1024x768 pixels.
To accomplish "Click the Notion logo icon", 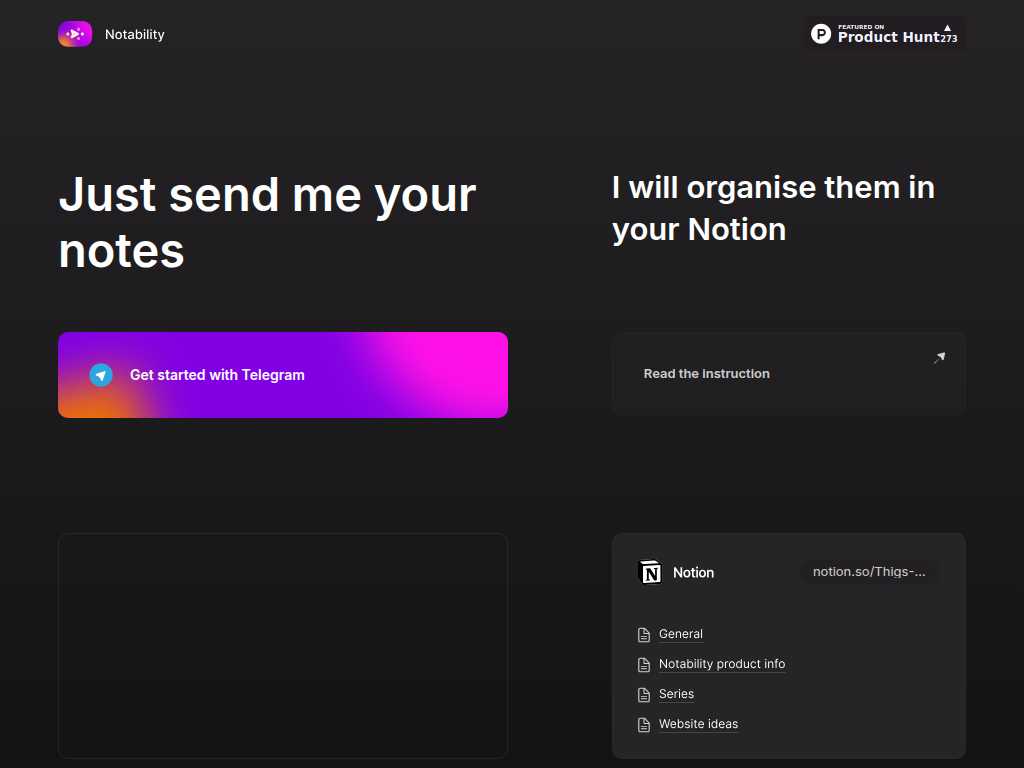I will point(650,572).
